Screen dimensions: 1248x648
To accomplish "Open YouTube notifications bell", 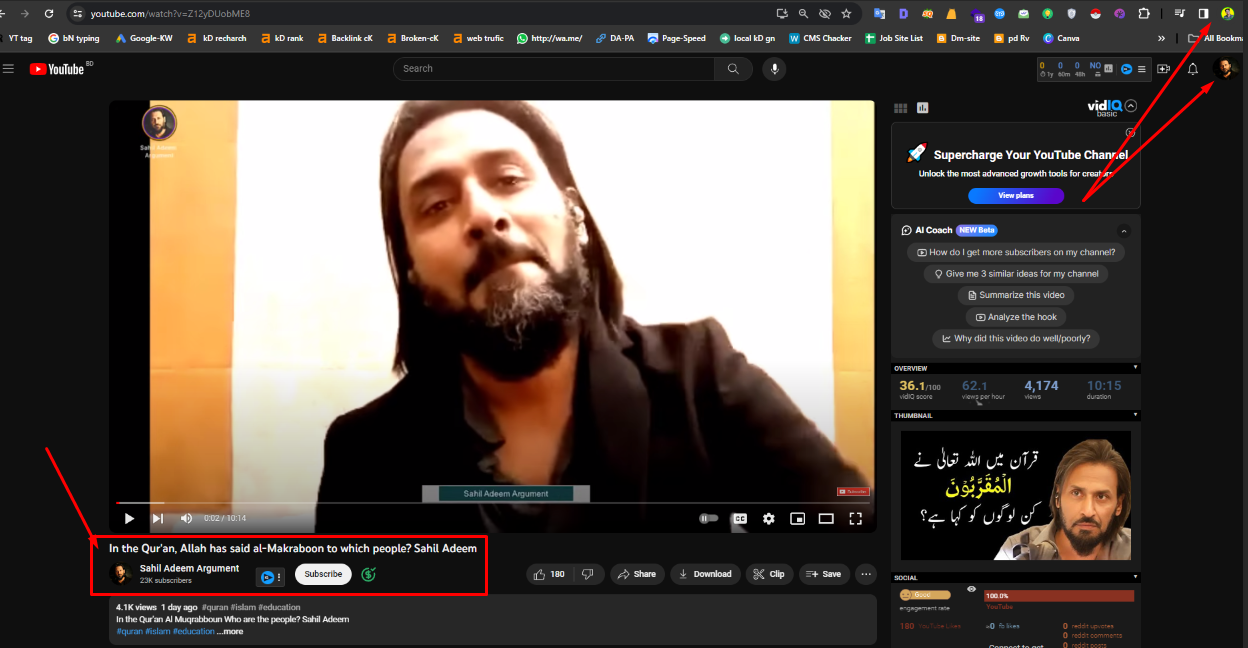I will [x=1192, y=69].
